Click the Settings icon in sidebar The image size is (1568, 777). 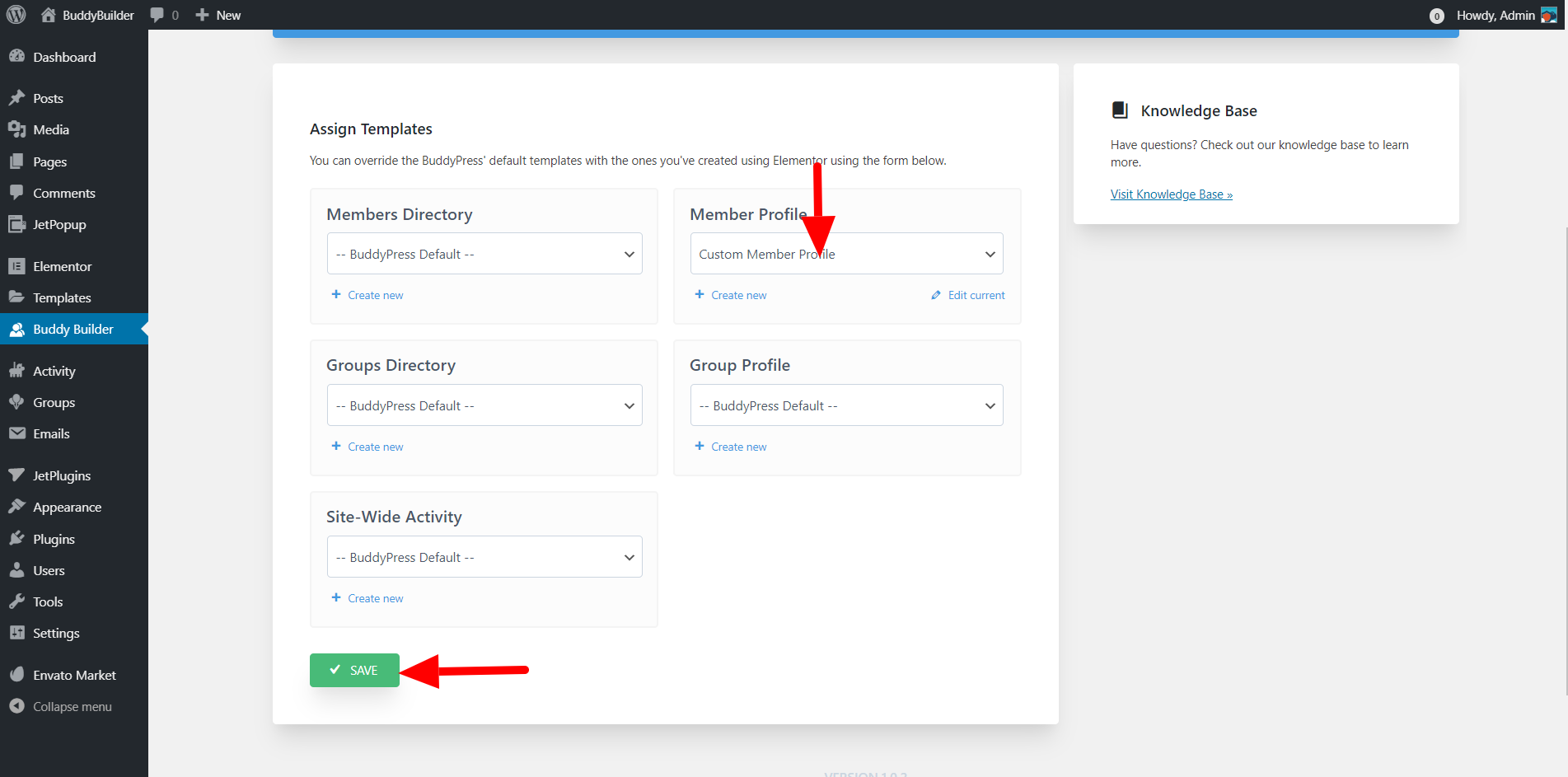coord(16,633)
